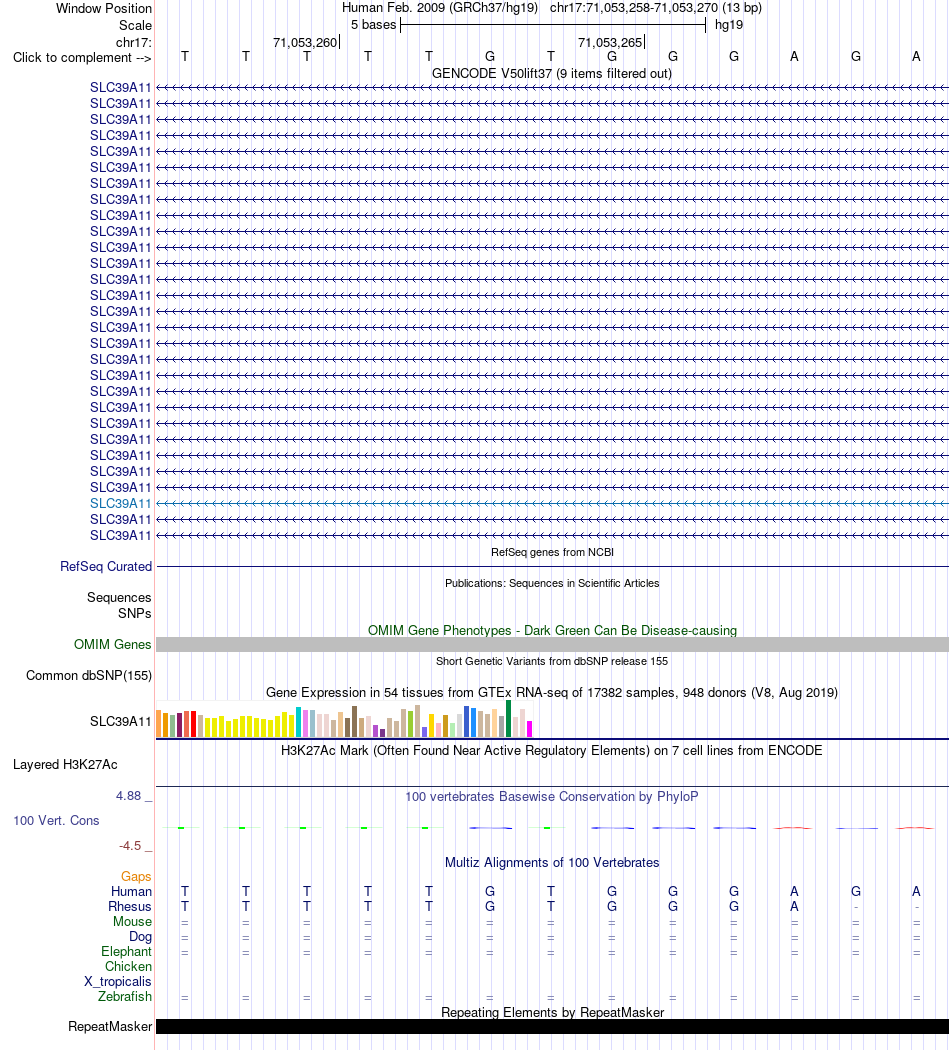Click the 'RepeatMasker' track label
Viewport: 950px width, 1050px height.
[110, 1027]
